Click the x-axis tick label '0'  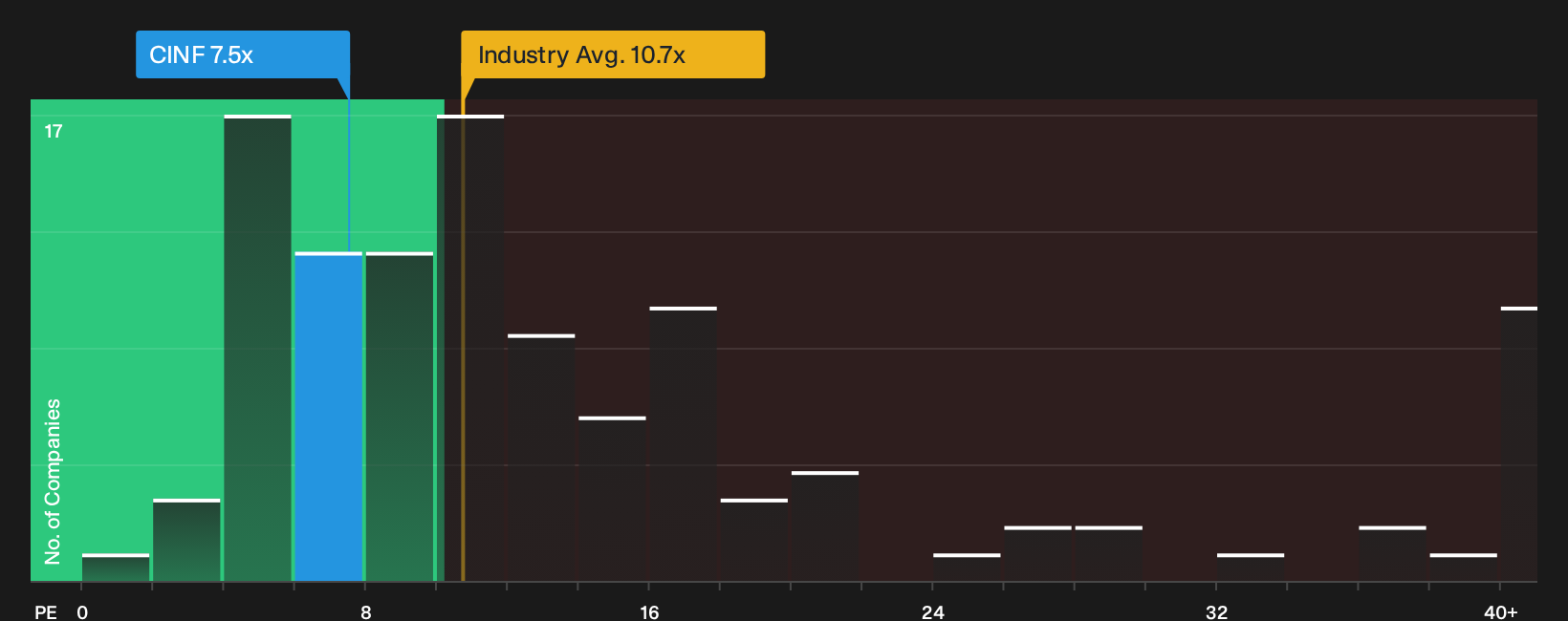point(82,612)
